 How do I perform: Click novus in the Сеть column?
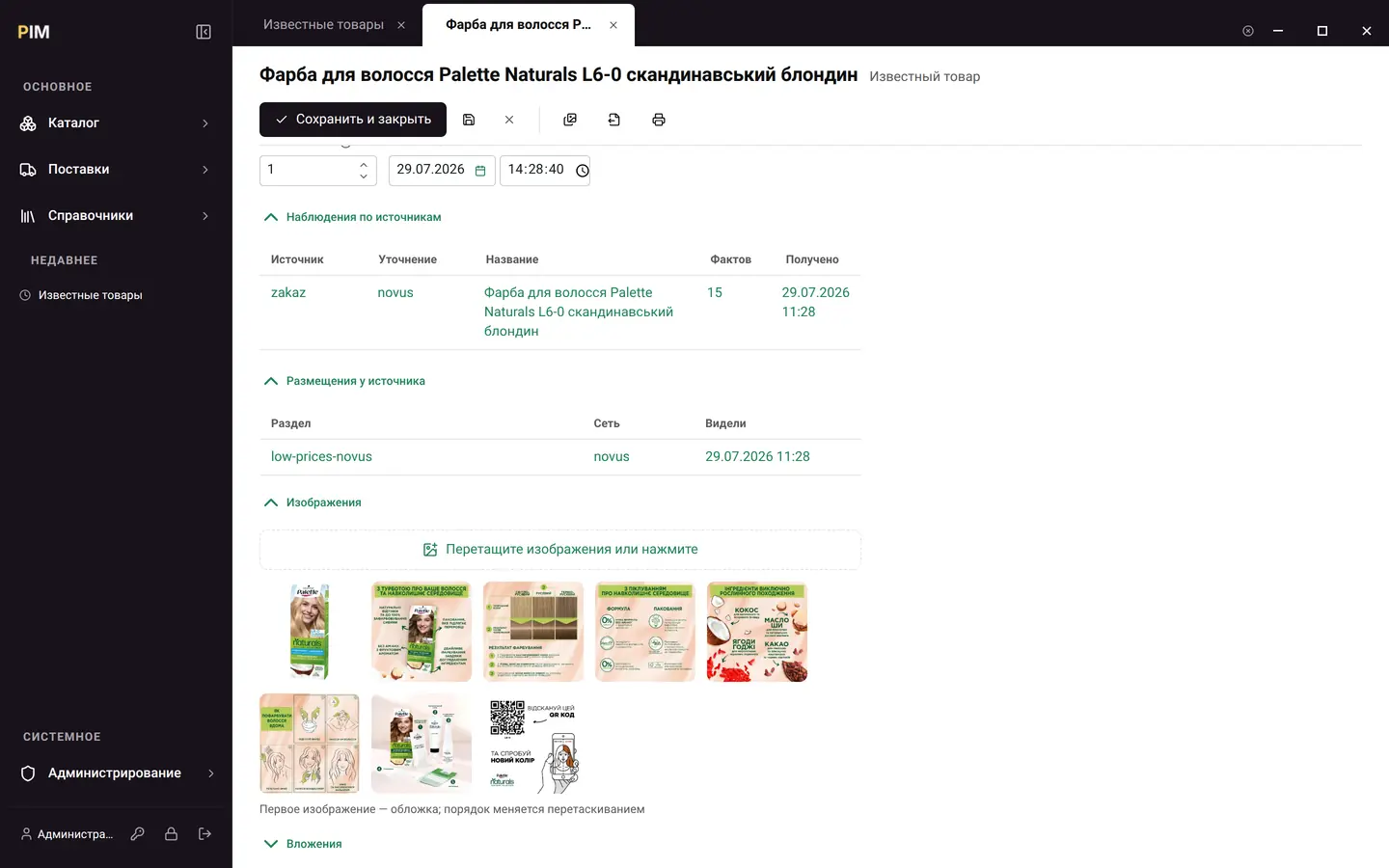[x=612, y=456]
